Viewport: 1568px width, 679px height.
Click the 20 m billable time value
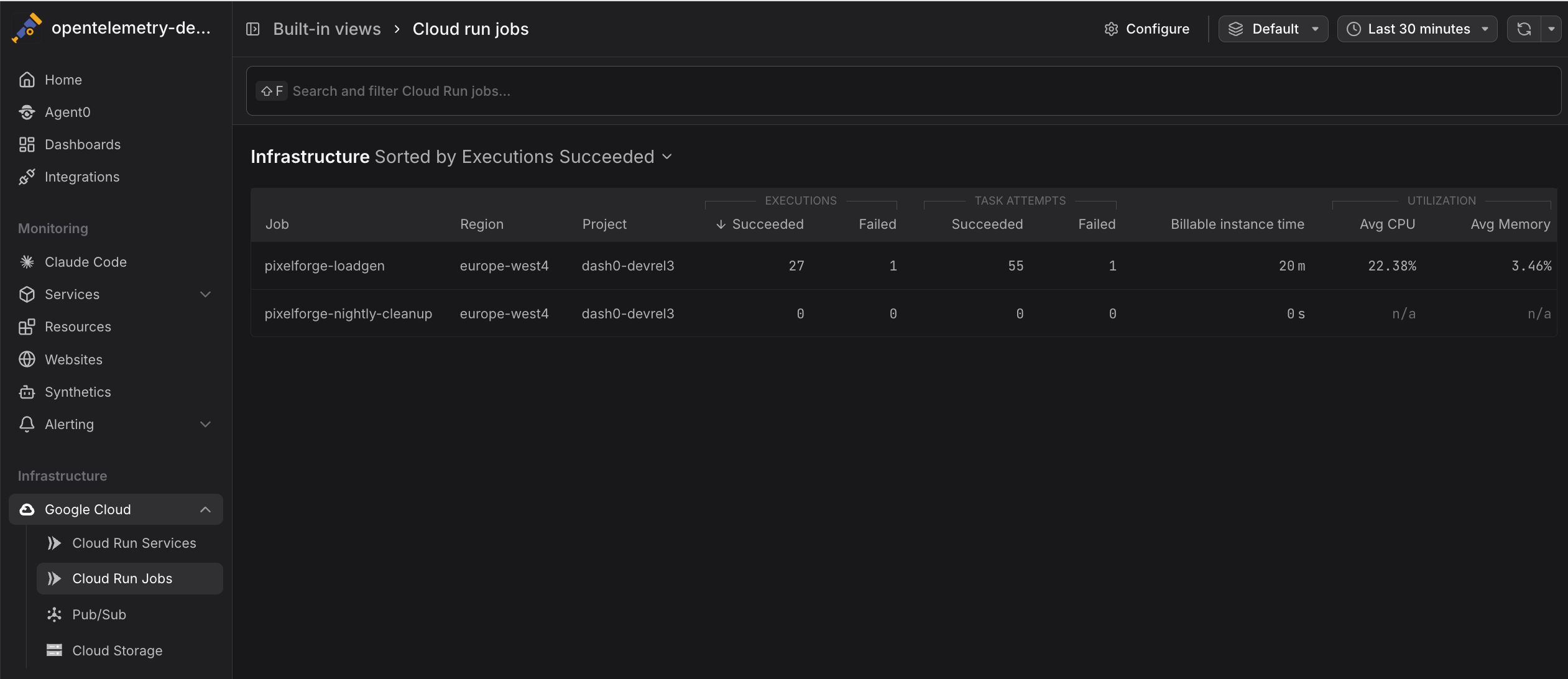(x=1292, y=266)
